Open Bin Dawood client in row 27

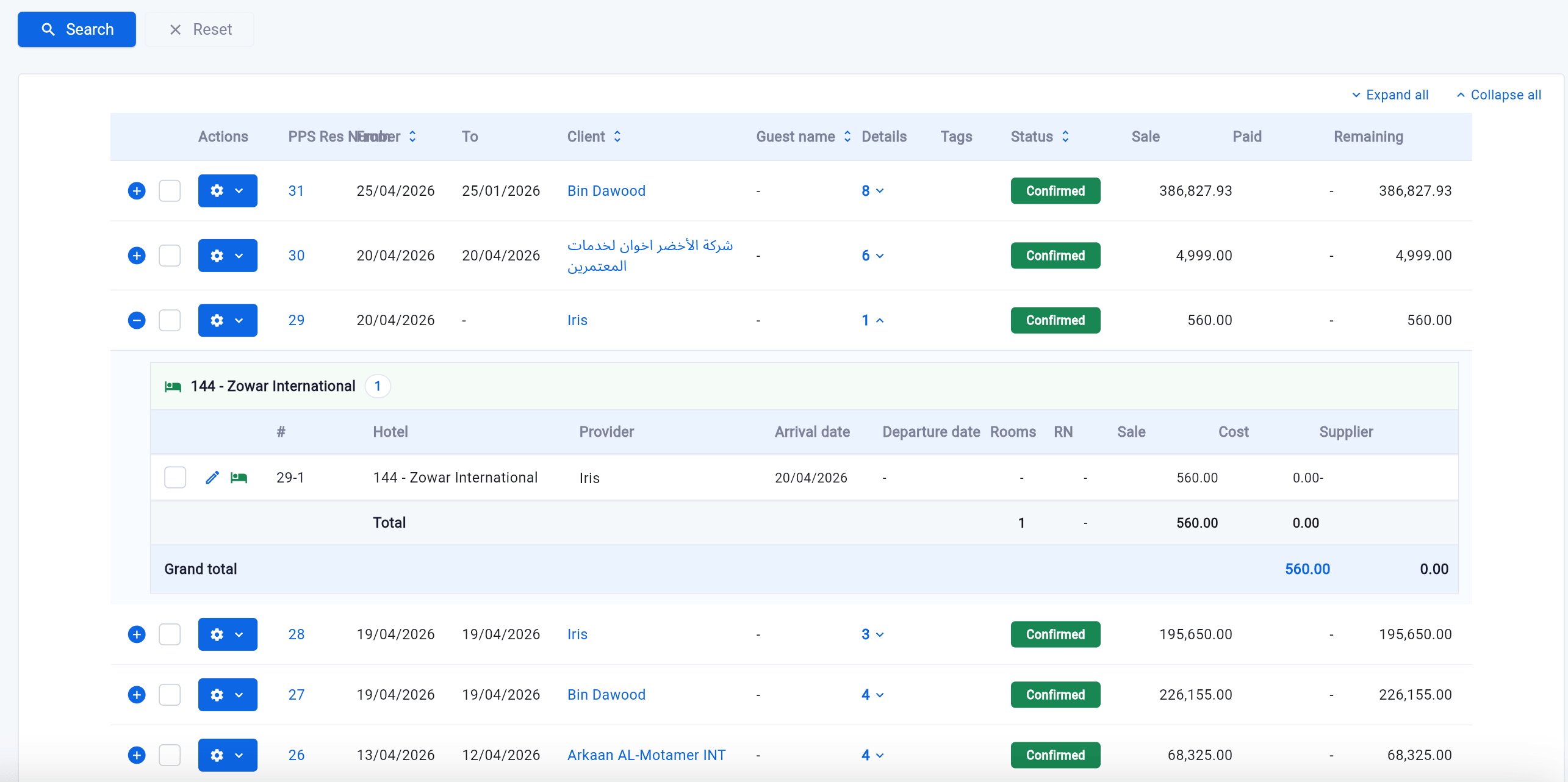(606, 695)
